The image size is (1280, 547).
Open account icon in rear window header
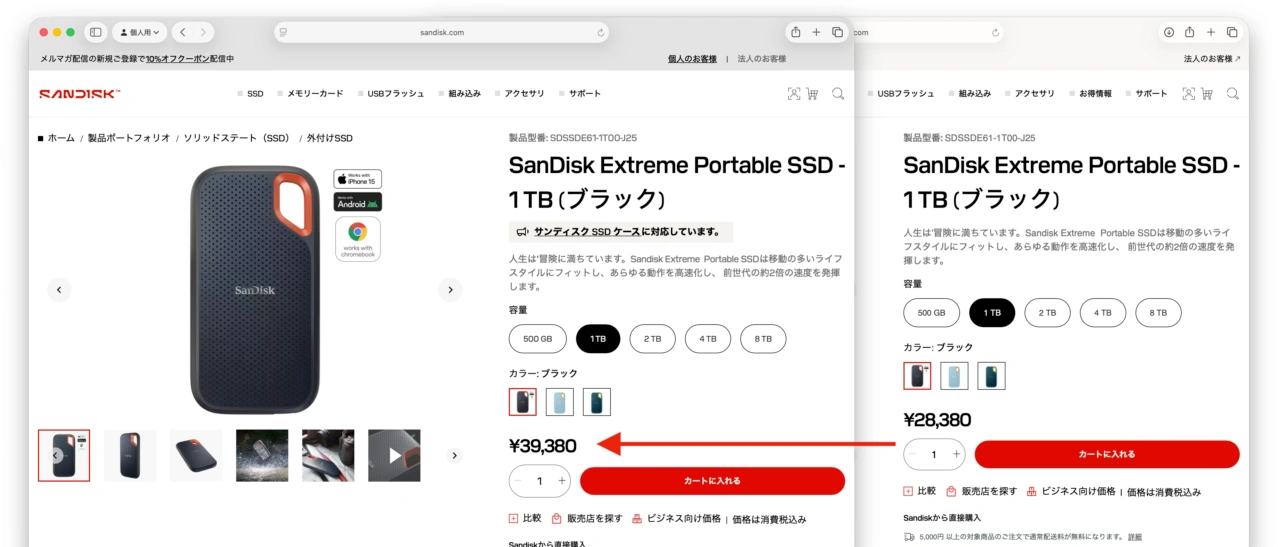pos(1188,93)
